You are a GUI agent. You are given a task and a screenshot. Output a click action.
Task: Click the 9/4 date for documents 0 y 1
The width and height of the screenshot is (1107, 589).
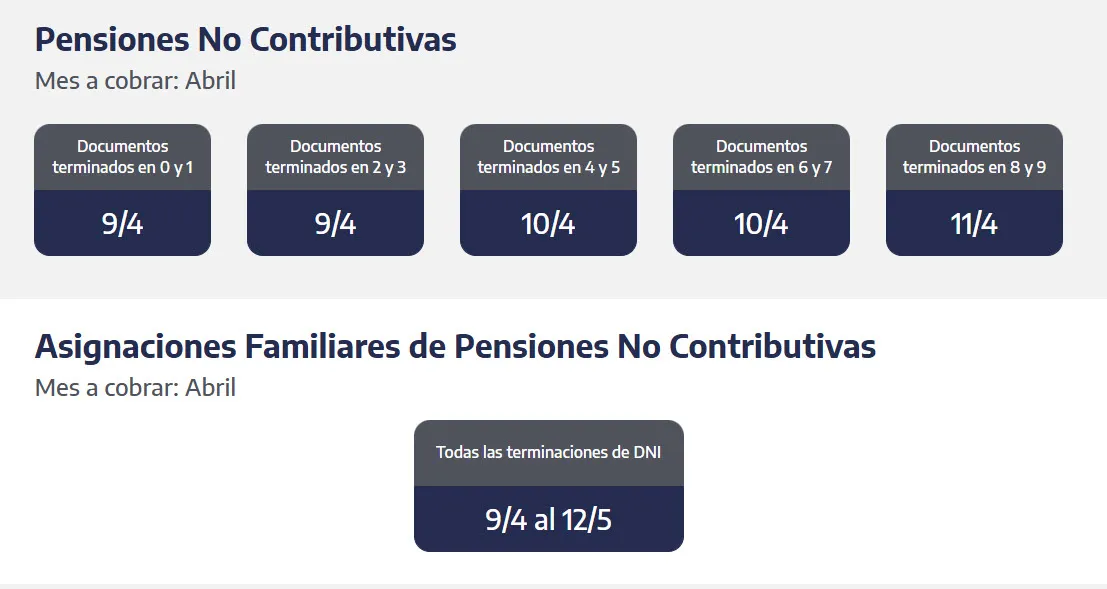(122, 224)
